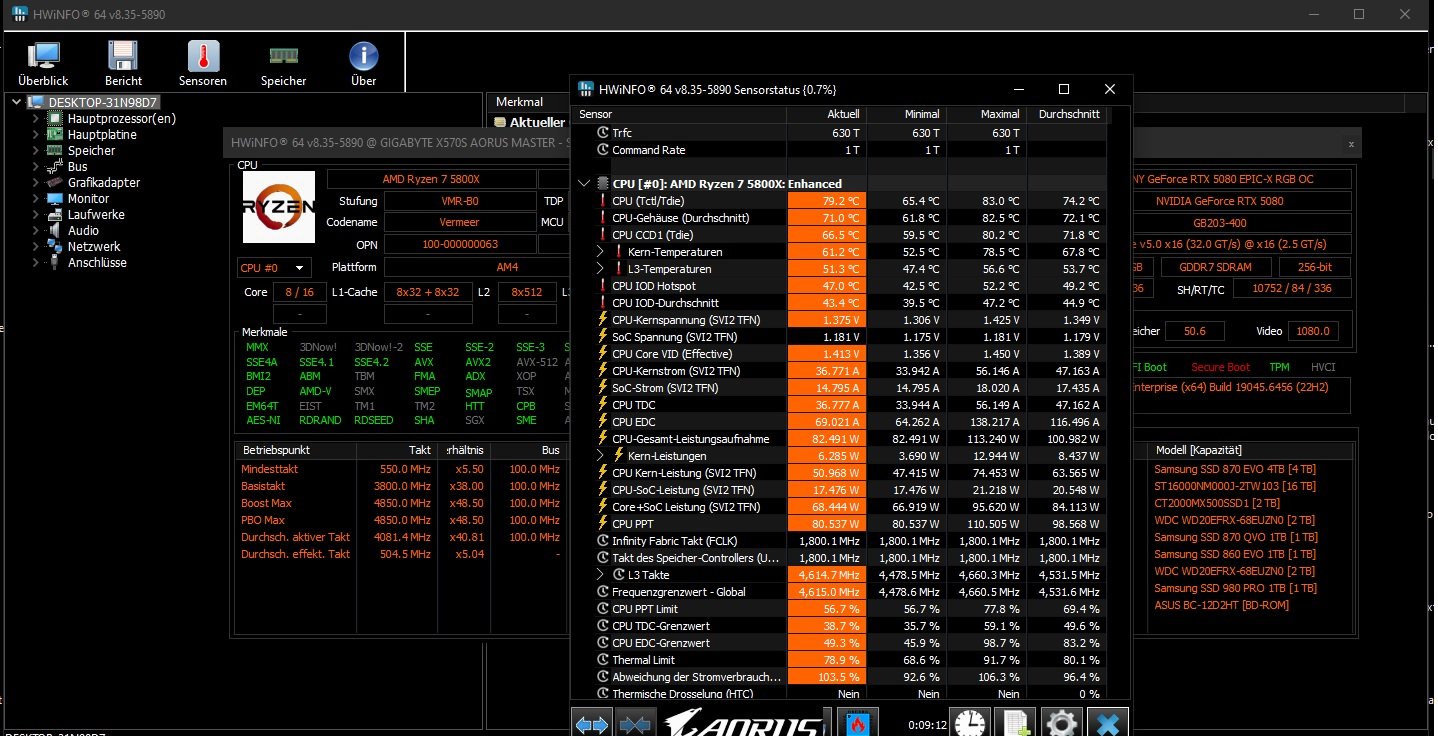Expand the L3 Takte sensor group
The width and height of the screenshot is (1438, 736).
pyautogui.click(x=600, y=575)
